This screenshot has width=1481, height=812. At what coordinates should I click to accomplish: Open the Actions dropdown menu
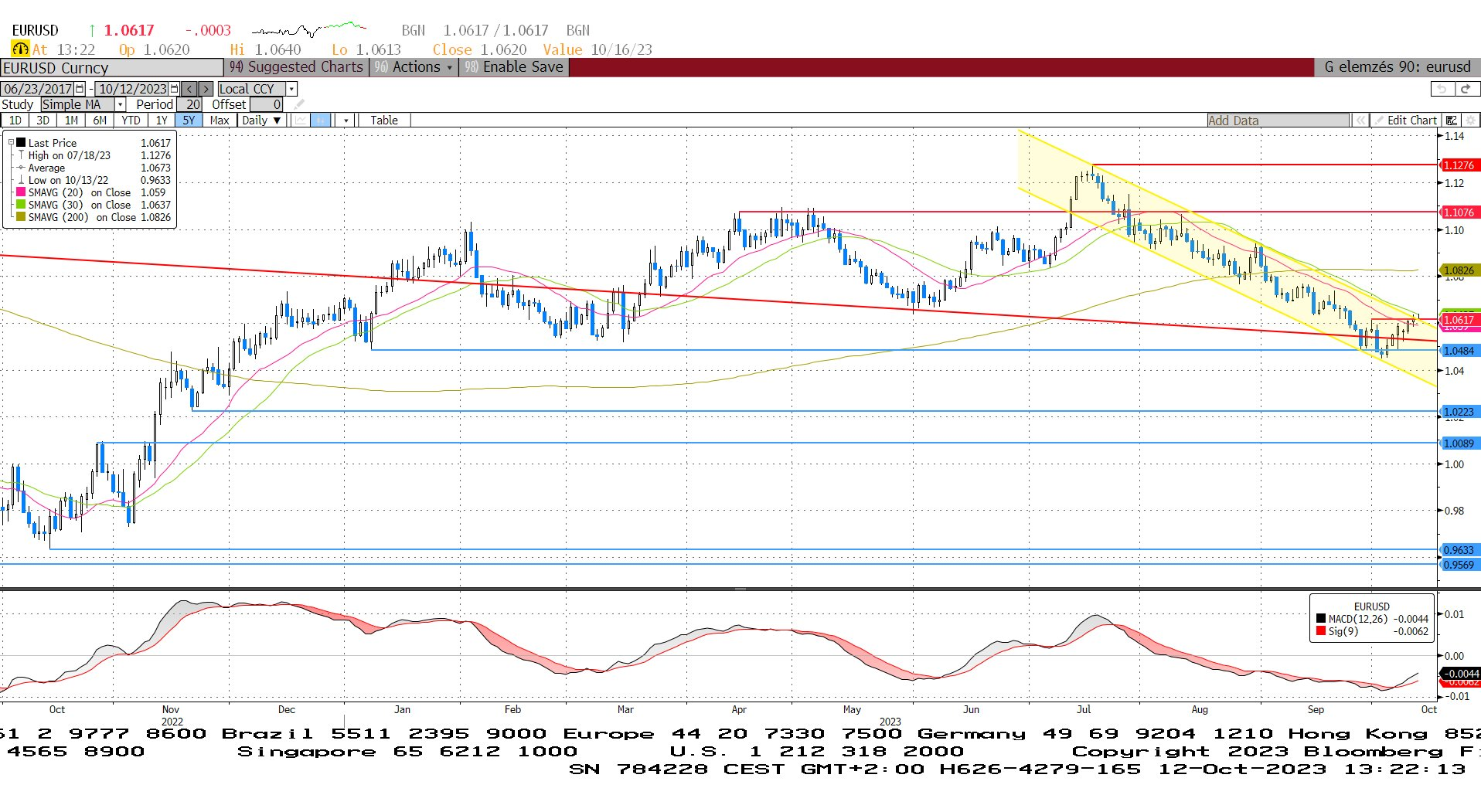[415, 67]
